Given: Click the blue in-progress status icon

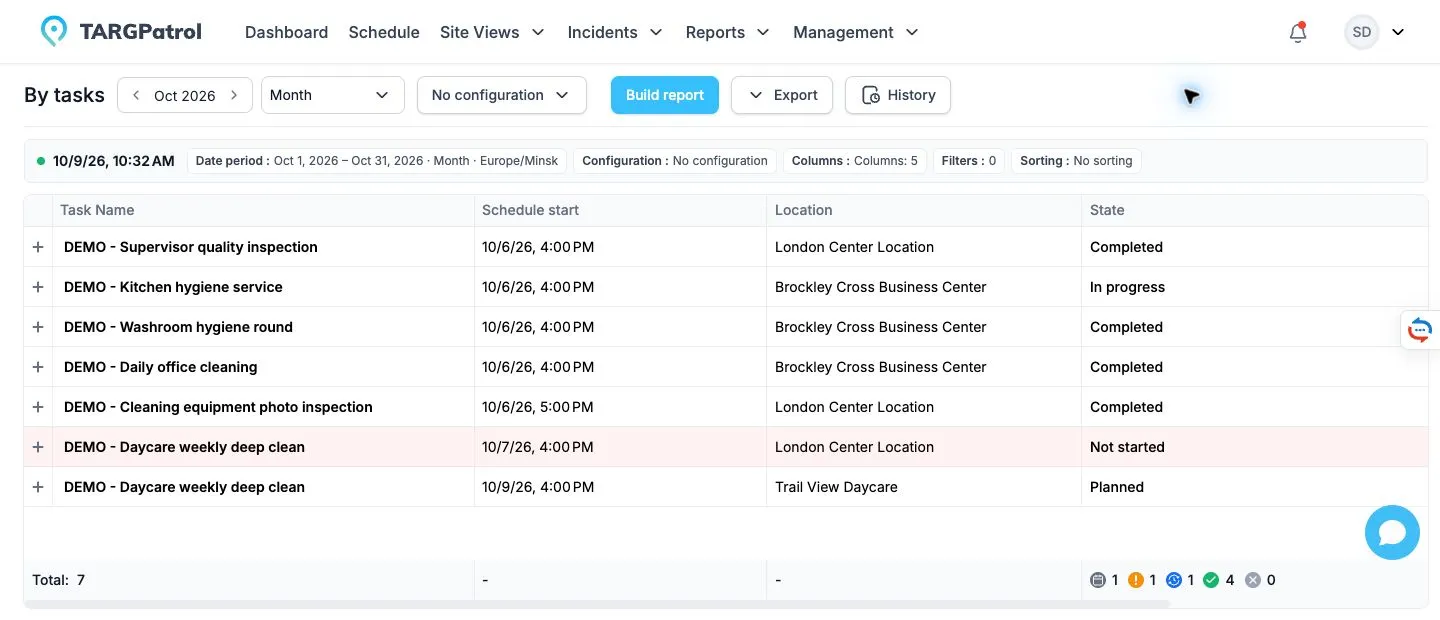Looking at the screenshot, I should [1174, 580].
